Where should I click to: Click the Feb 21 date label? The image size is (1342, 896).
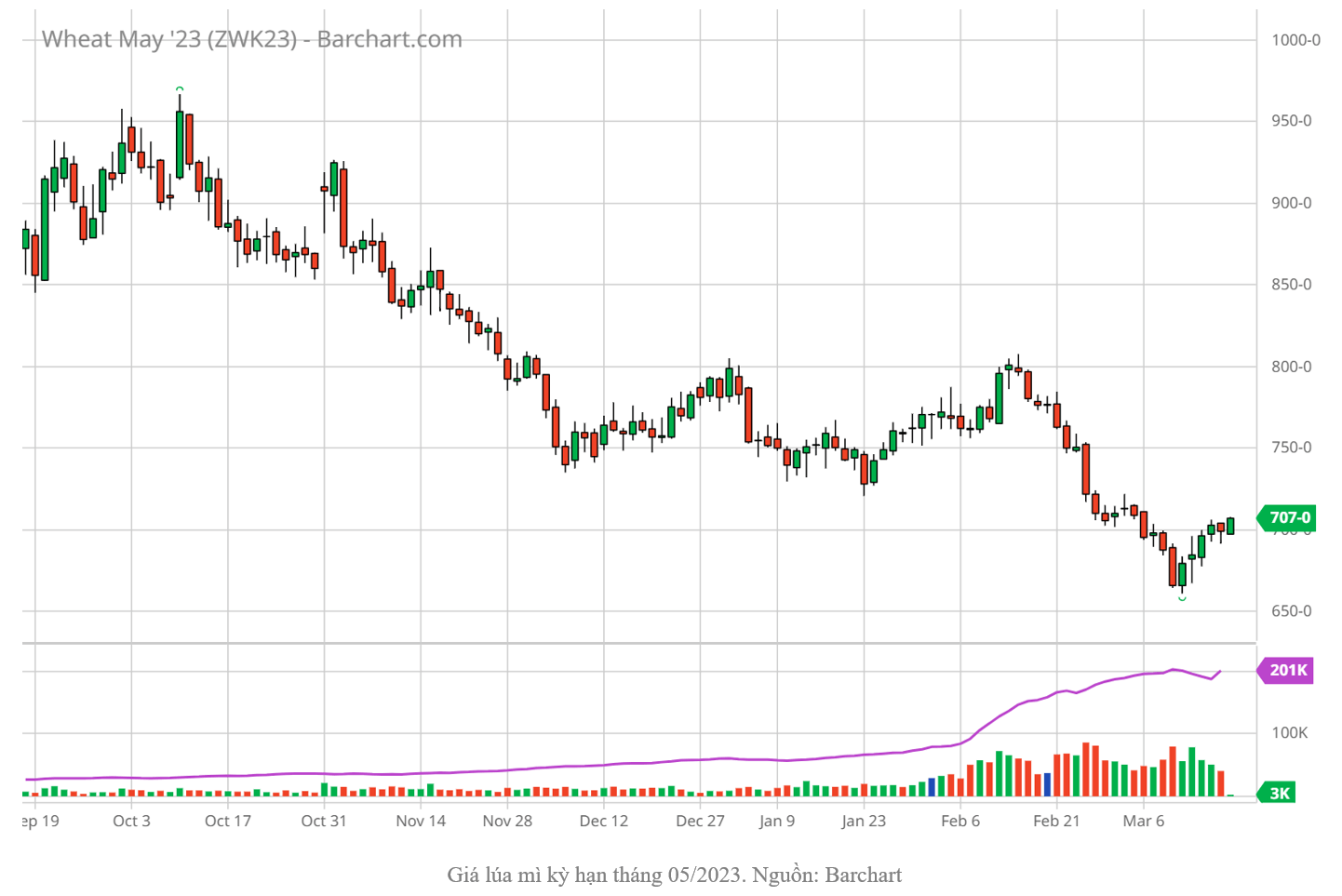1056,821
